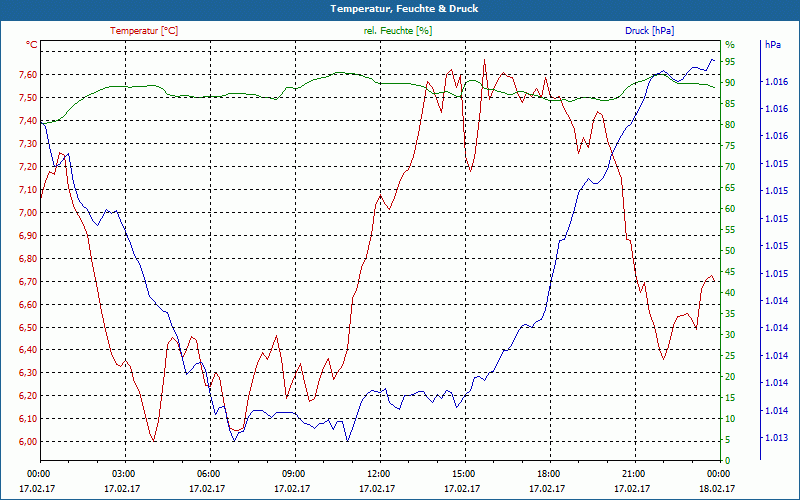Select the red 'Temperatur [°C]' legend label
Screen dimensions: 800x500
click(144, 31)
